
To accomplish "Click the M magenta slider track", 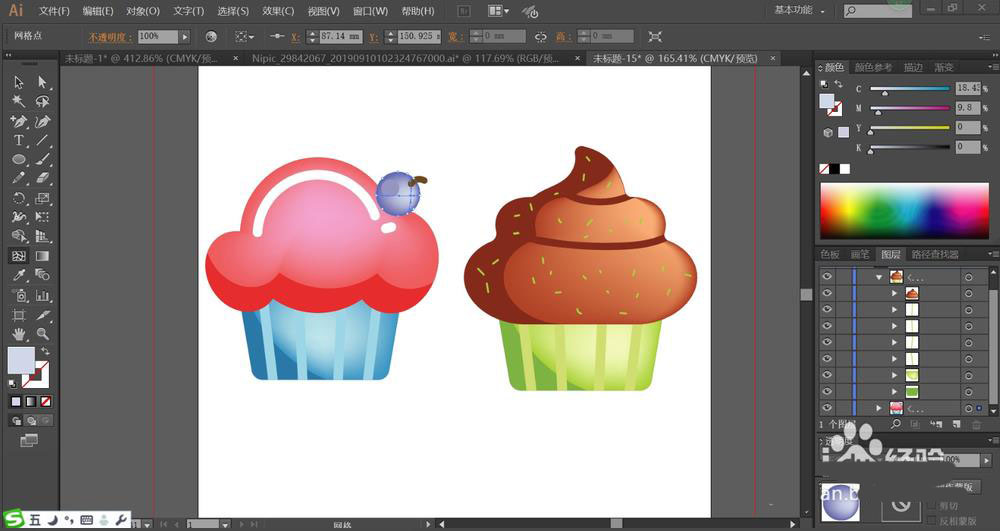I will pos(910,108).
